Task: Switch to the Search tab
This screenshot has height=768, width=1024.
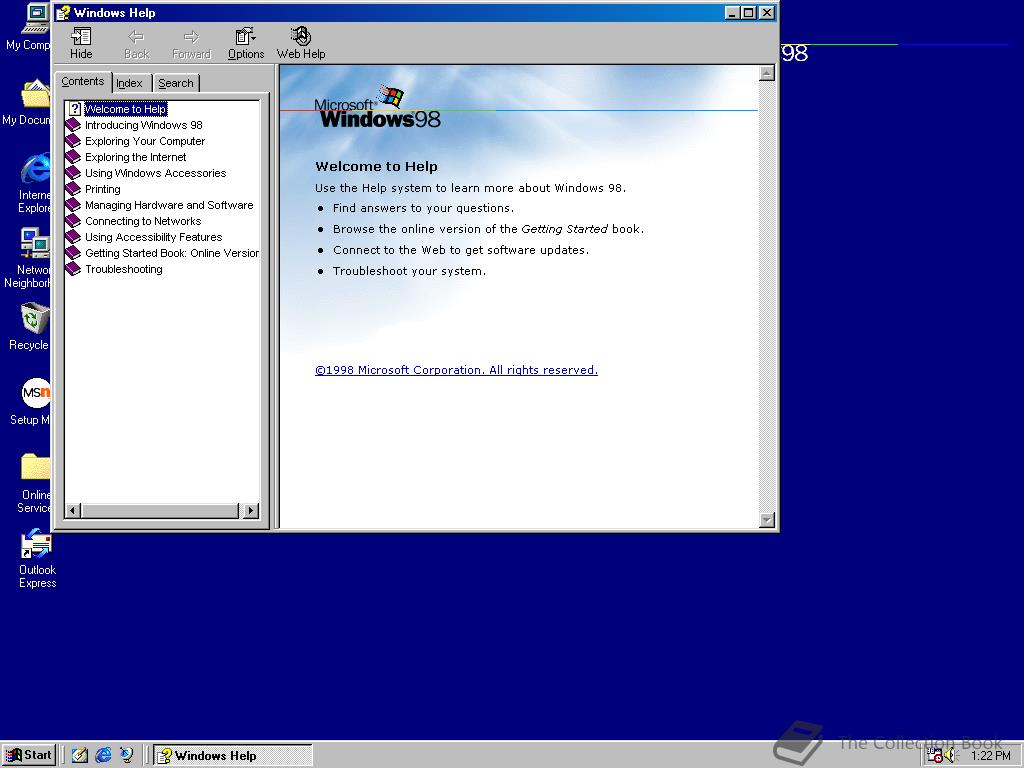Action: [176, 83]
